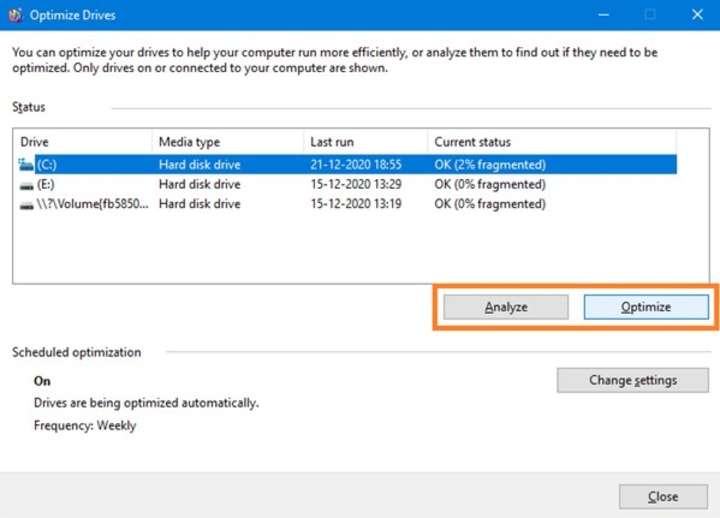720x518 pixels.
Task: Open Change settings for scheduled optimization
Action: [x=633, y=380]
